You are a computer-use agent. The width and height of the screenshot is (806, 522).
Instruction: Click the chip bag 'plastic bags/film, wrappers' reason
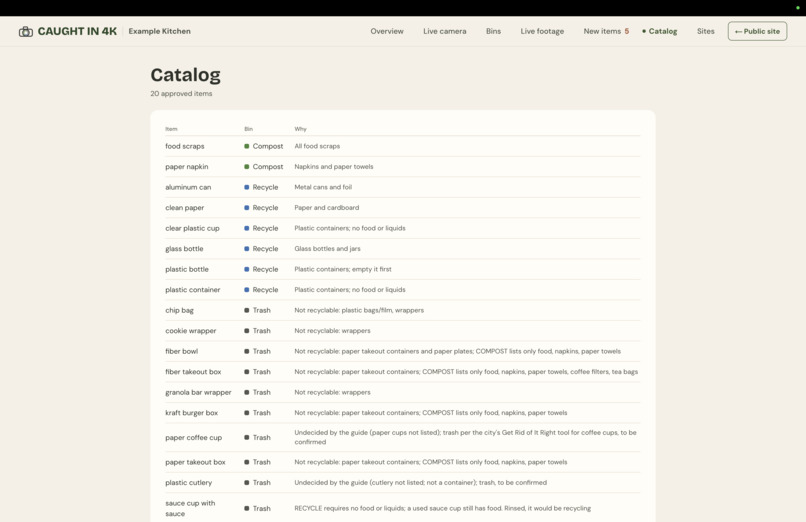359,311
